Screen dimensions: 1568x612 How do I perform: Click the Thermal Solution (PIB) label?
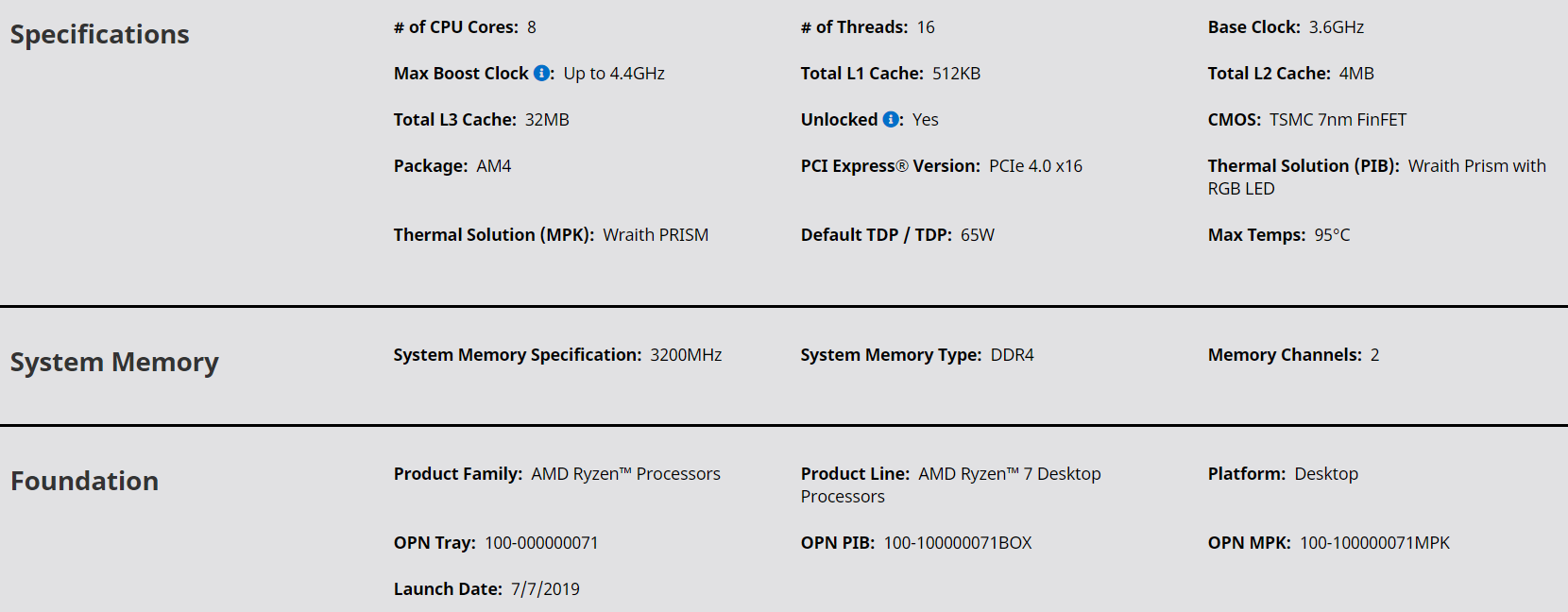tap(1304, 166)
